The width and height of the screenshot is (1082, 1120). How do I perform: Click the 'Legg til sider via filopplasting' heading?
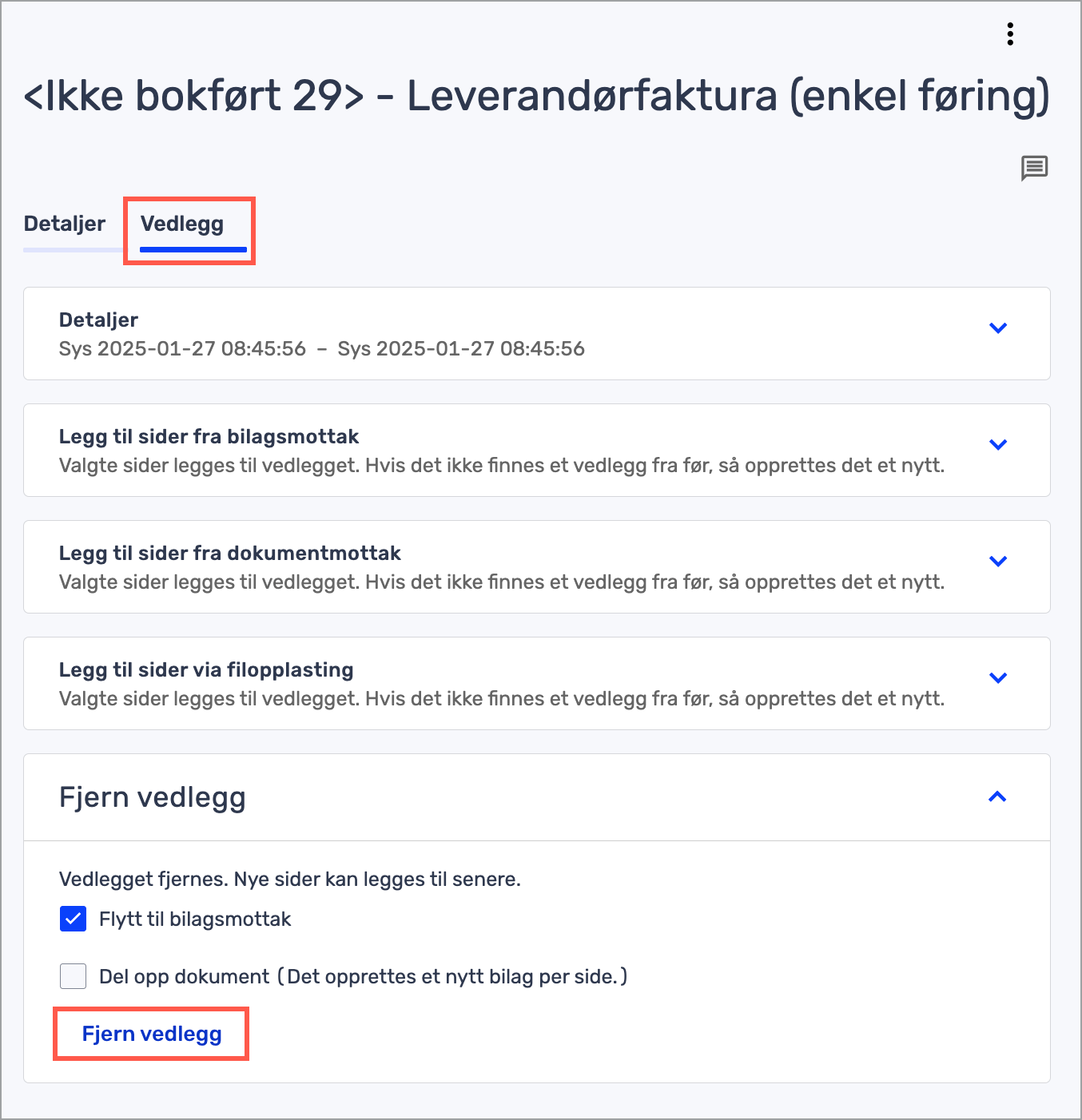[206, 669]
